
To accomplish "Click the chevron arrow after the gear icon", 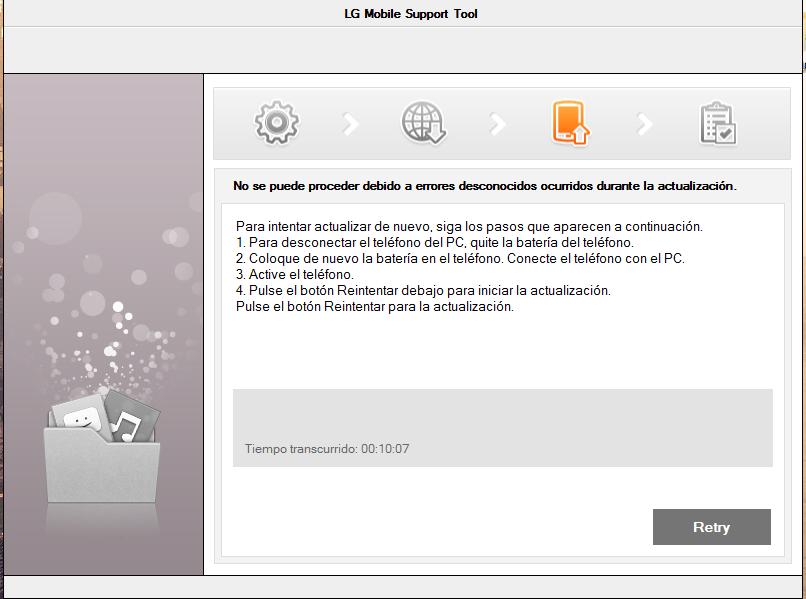I will (x=351, y=124).
